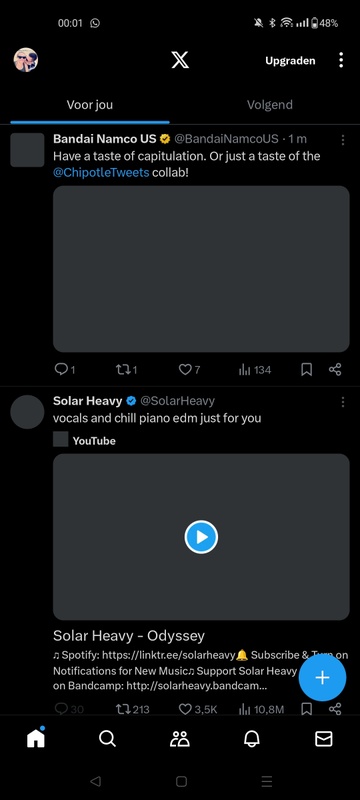Play the Solar Heavy Odyssey video
Screen dimensions: 360x800
[201, 537]
